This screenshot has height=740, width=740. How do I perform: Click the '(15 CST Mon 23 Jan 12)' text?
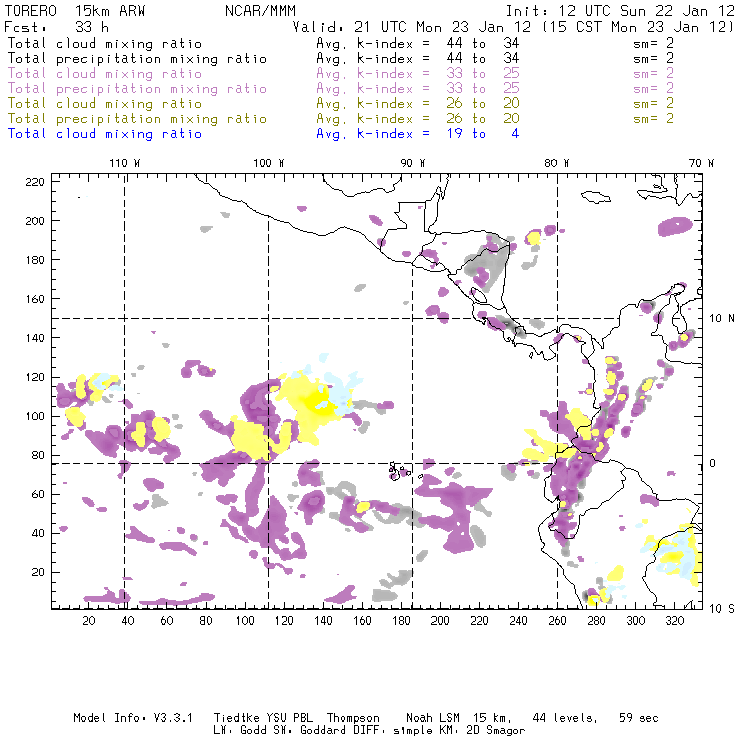tap(638, 27)
